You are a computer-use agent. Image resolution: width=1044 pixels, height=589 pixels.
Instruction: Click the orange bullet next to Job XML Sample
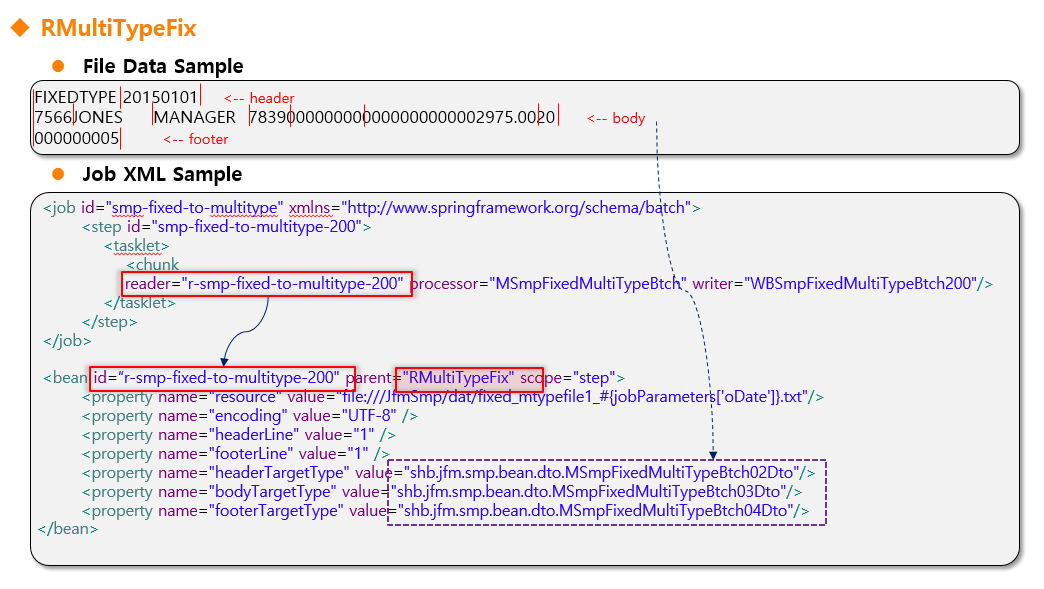tap(58, 174)
